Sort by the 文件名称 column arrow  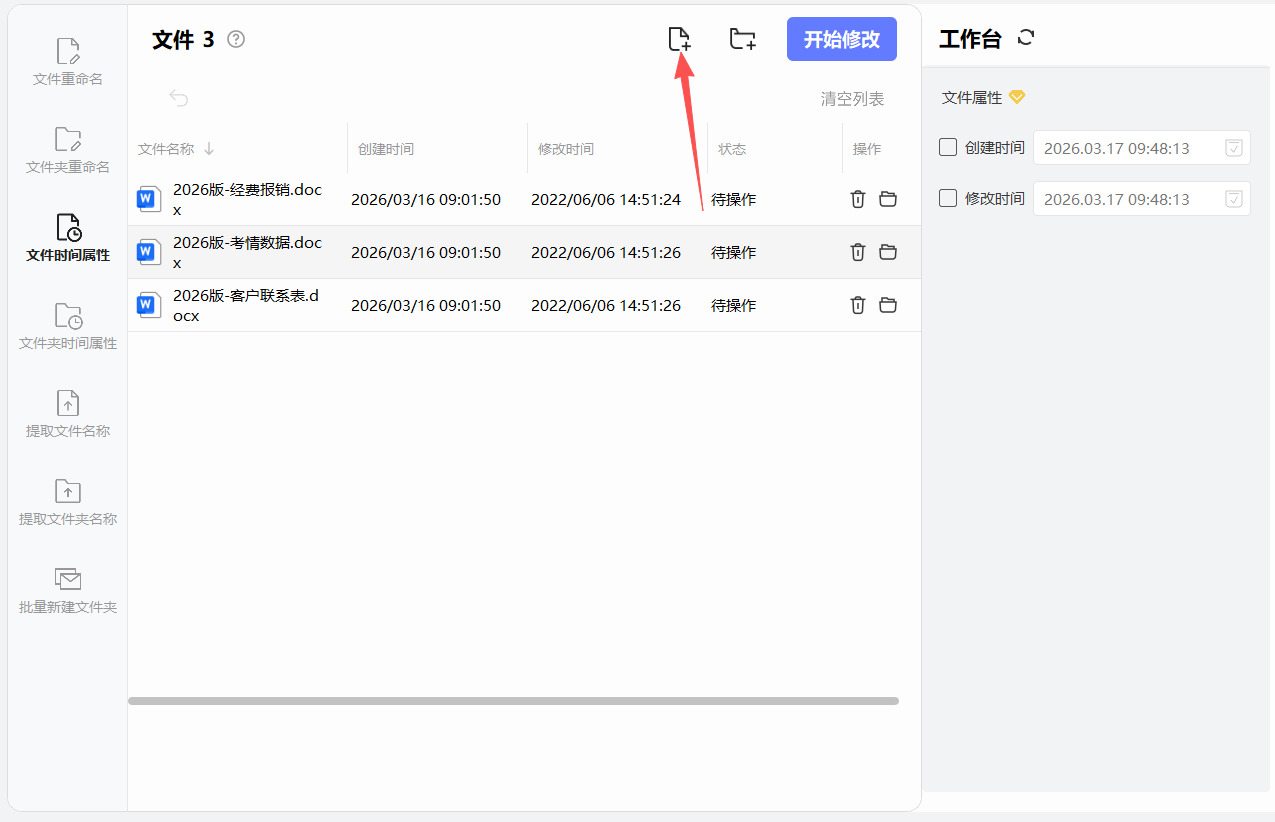(209, 149)
